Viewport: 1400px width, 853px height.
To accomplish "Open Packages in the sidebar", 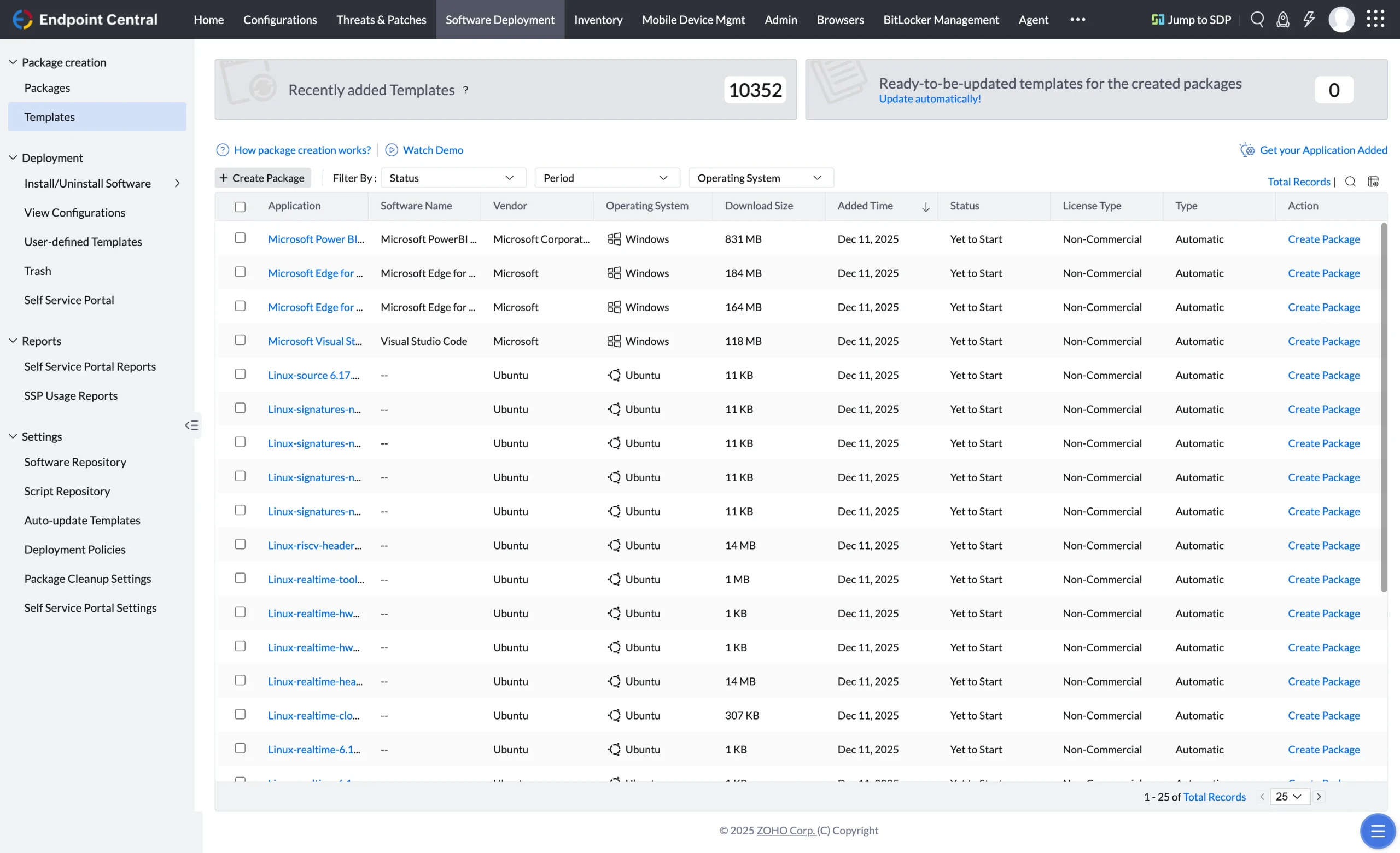I will coord(47,87).
